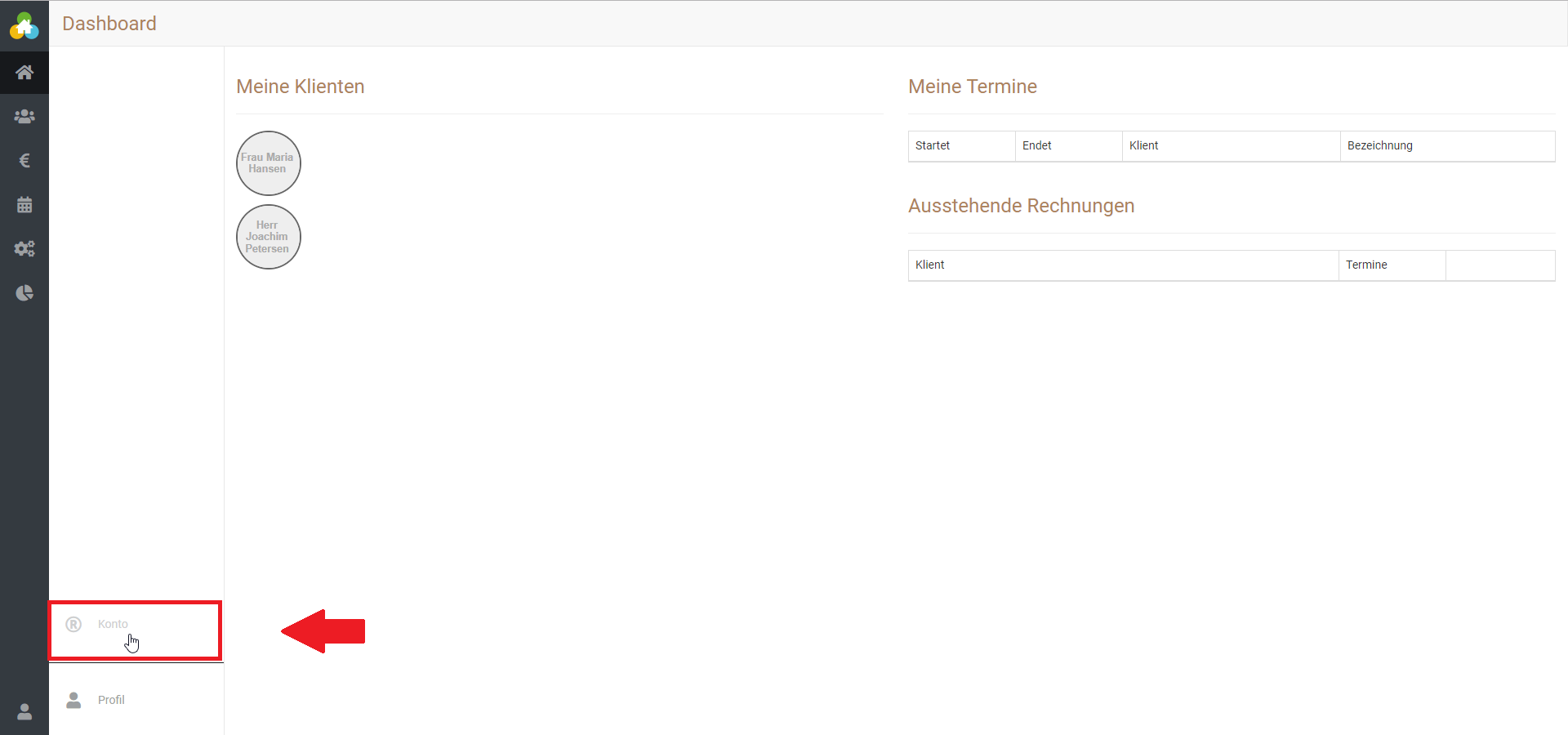Click the registered-symbol icon beside Konto

point(73,624)
